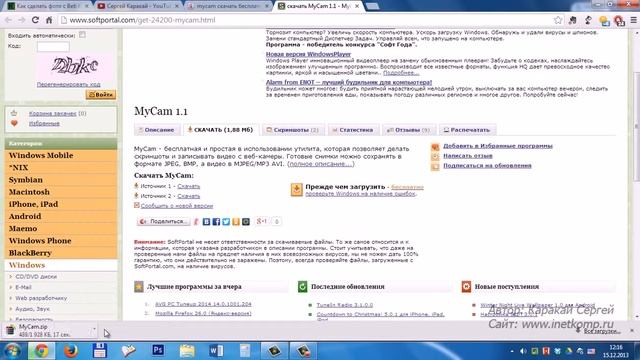Toggle the Входить автоматически checkbox

click(82, 35)
